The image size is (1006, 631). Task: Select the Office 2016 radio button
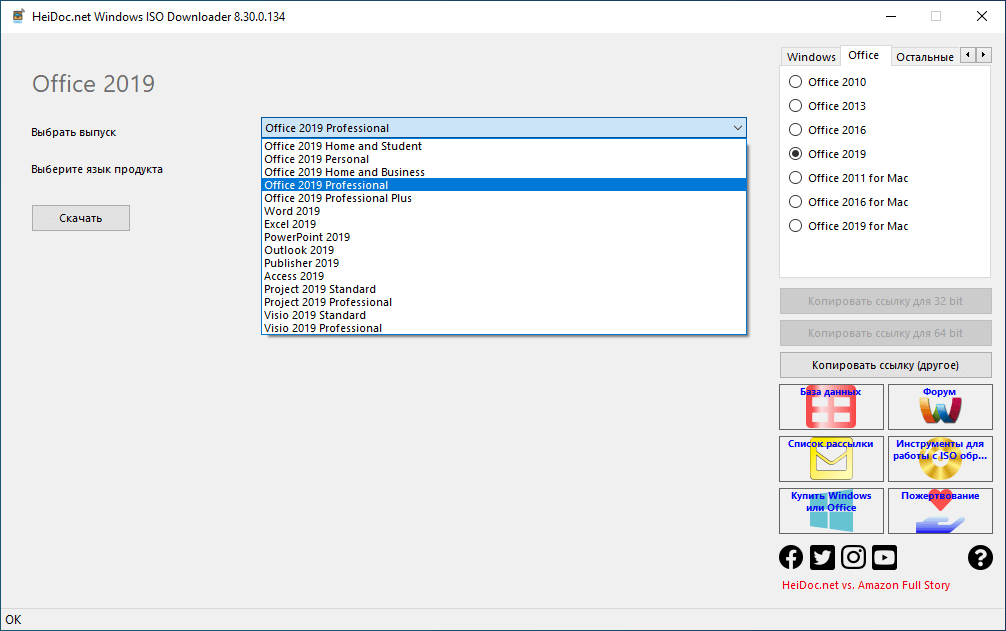pyautogui.click(x=795, y=130)
